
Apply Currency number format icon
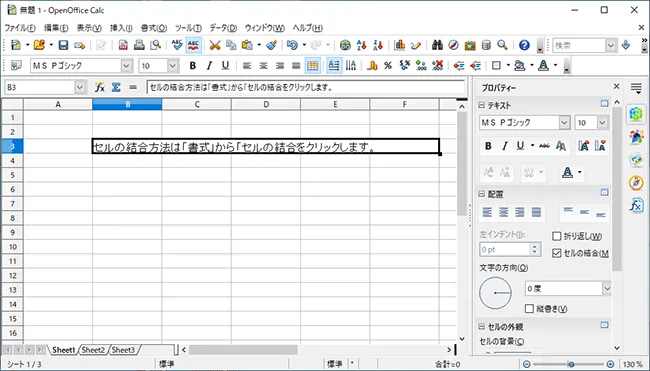372,65
